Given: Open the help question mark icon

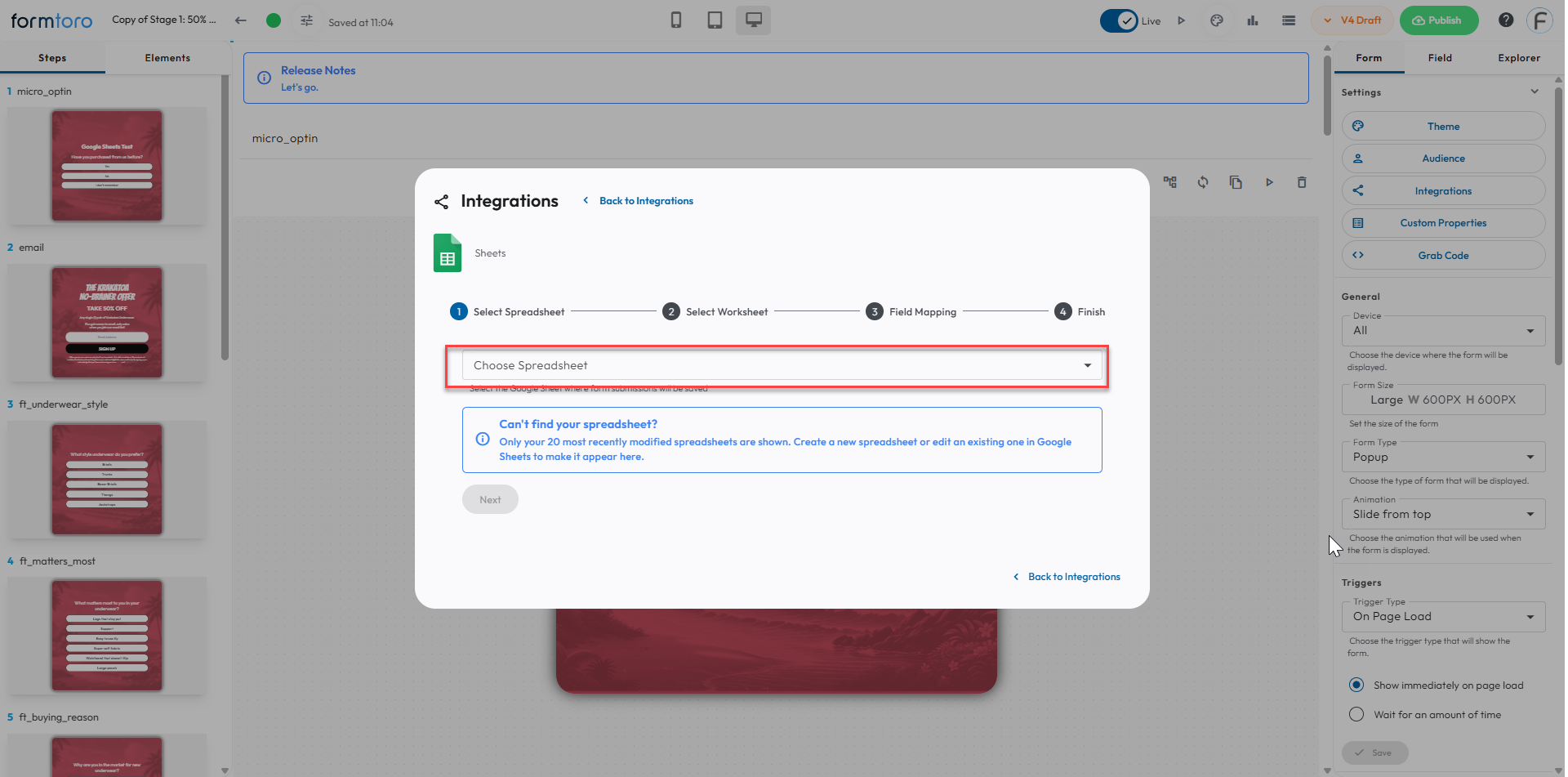Looking at the screenshot, I should tap(1506, 20).
